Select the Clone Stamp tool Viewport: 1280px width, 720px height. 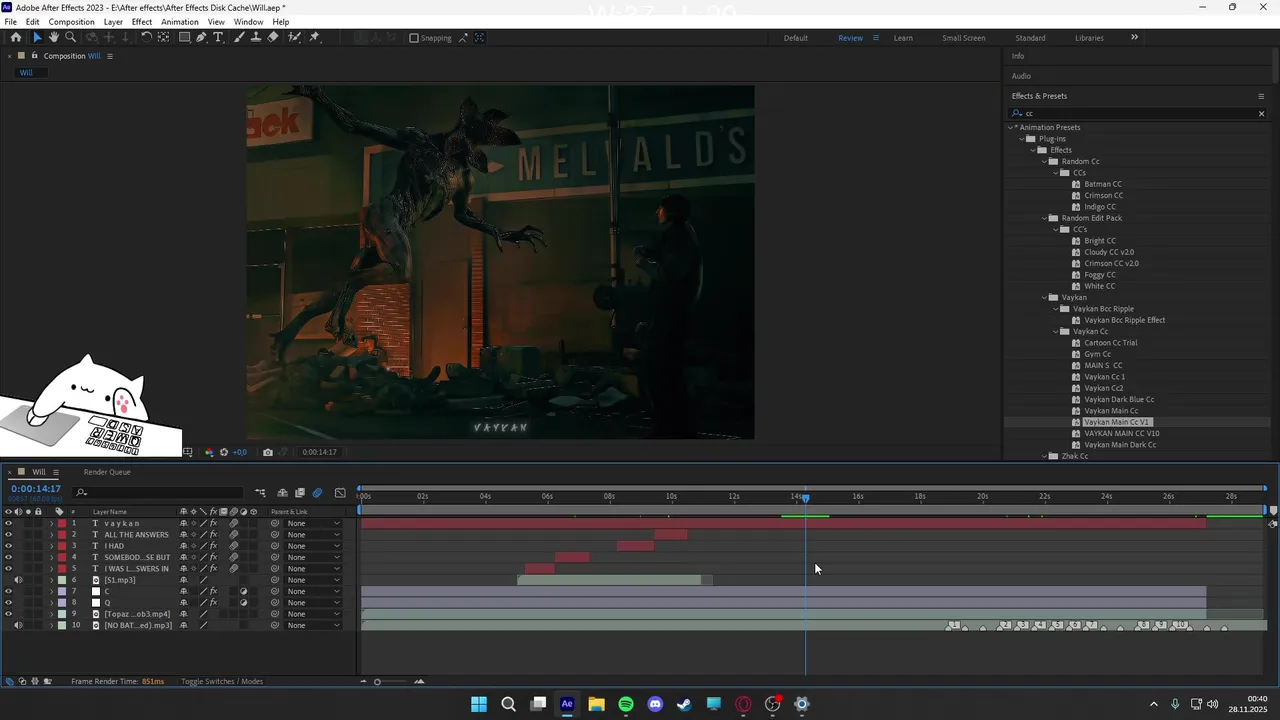(x=256, y=38)
